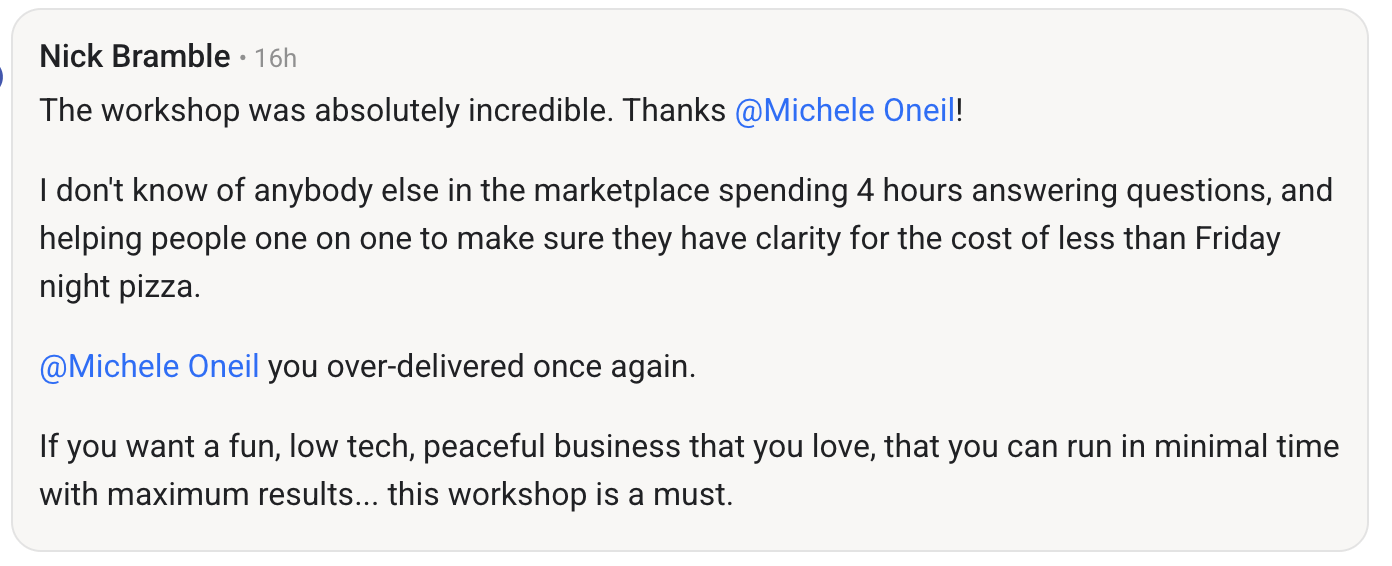Viewport: 1392px width, 566px height.
Task: Open Nick Bramble's profile from the author name
Action: click(x=135, y=57)
